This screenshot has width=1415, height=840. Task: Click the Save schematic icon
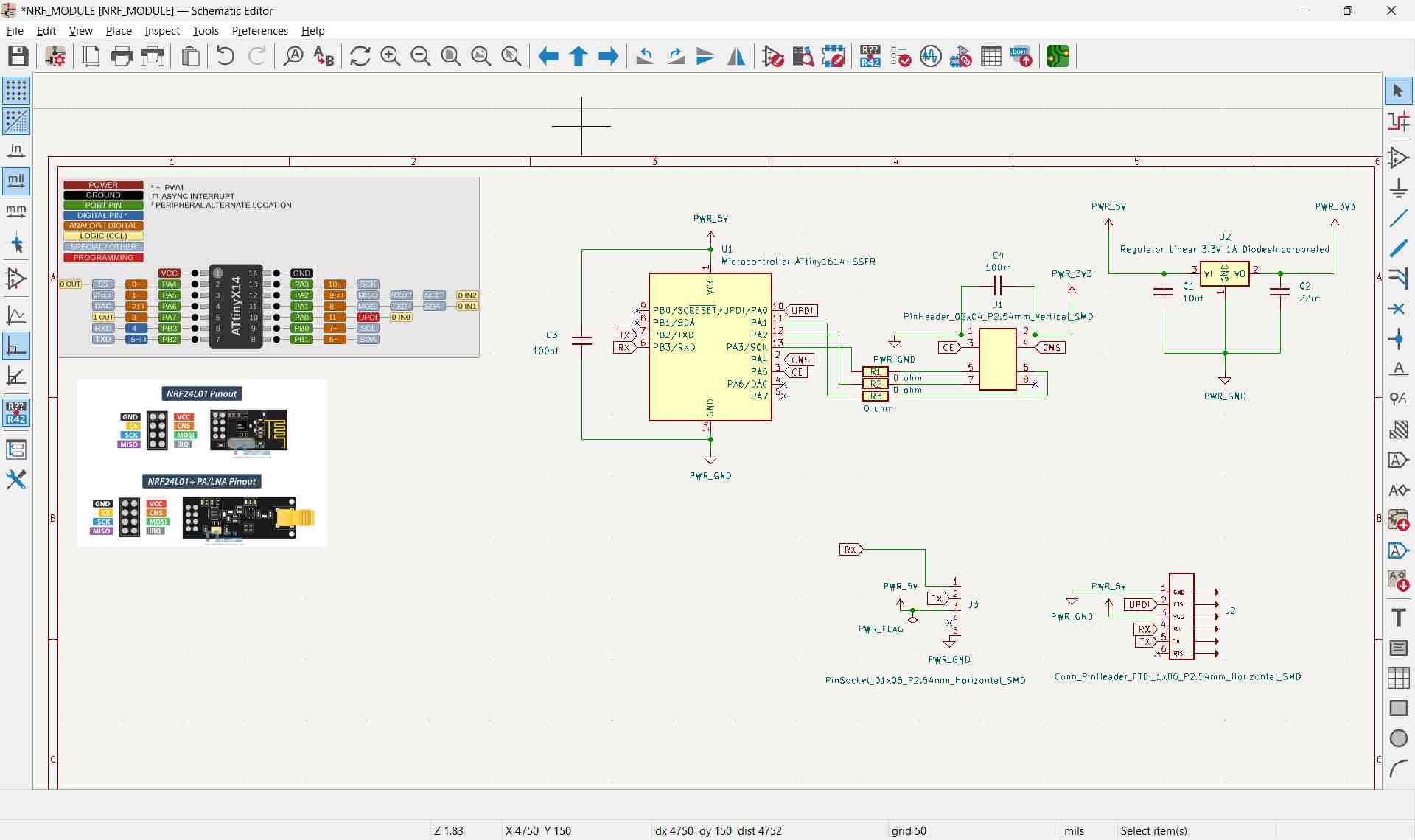[18, 57]
